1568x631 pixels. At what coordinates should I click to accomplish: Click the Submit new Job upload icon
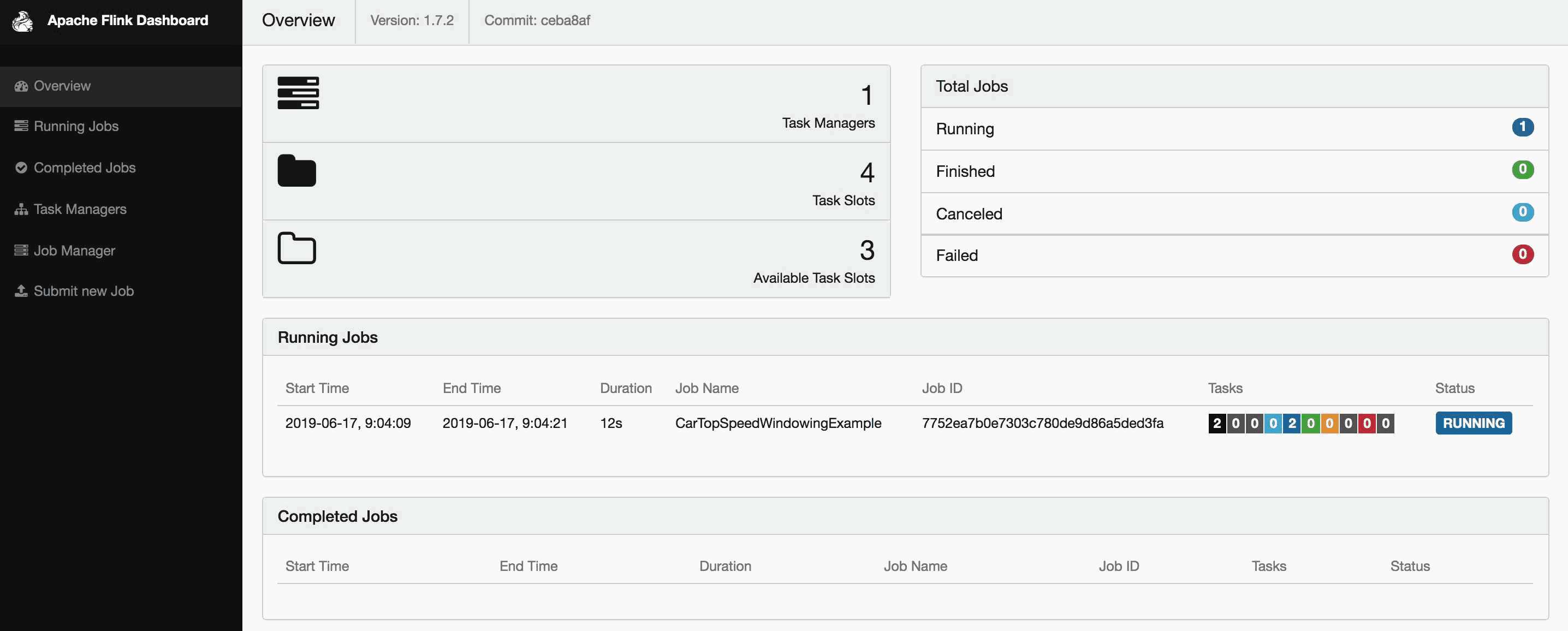pos(21,291)
